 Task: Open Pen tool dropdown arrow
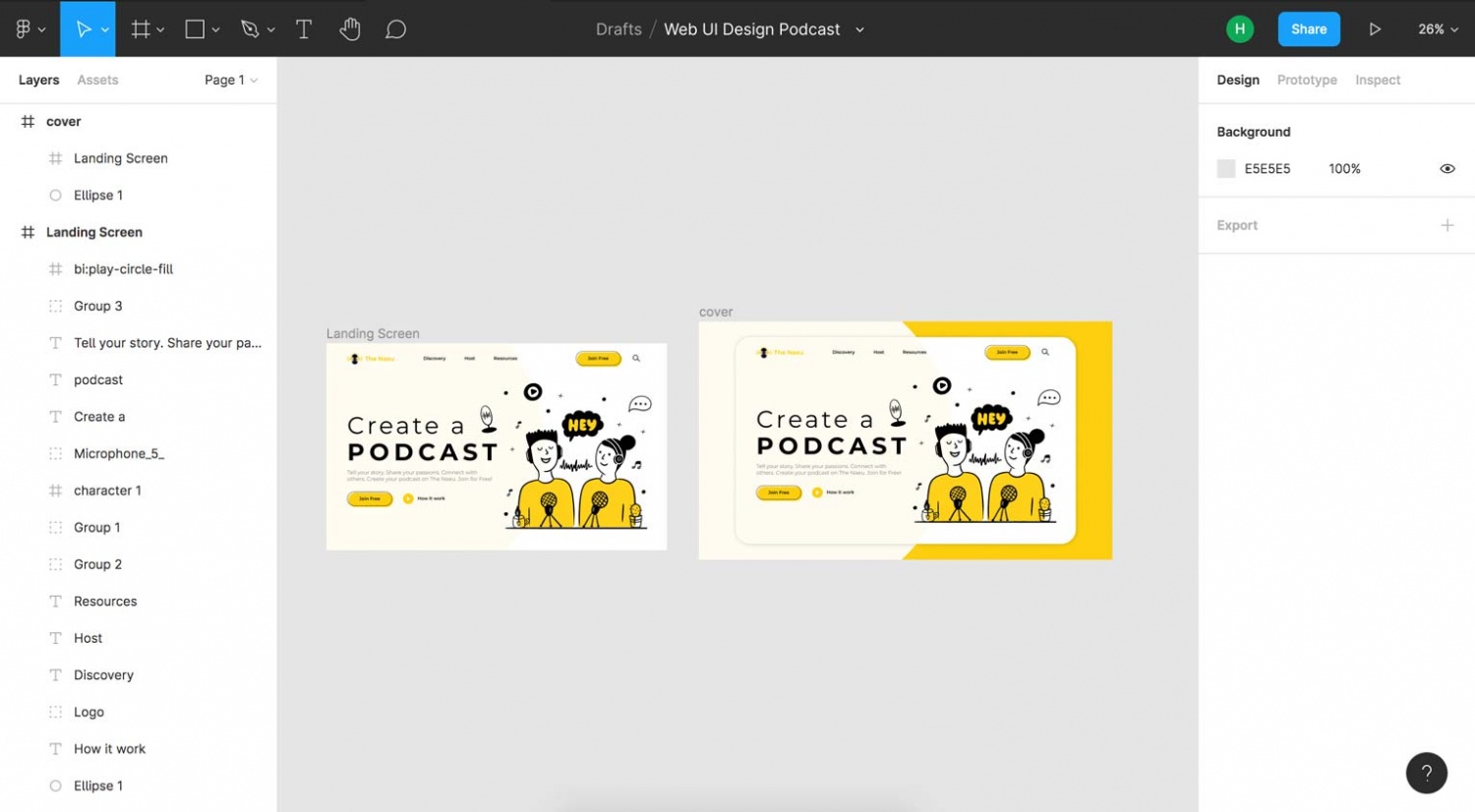(270, 30)
